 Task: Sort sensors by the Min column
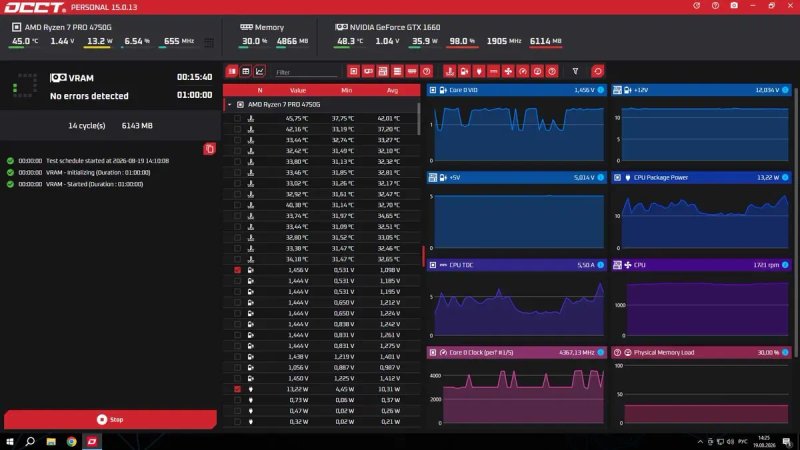(x=346, y=90)
